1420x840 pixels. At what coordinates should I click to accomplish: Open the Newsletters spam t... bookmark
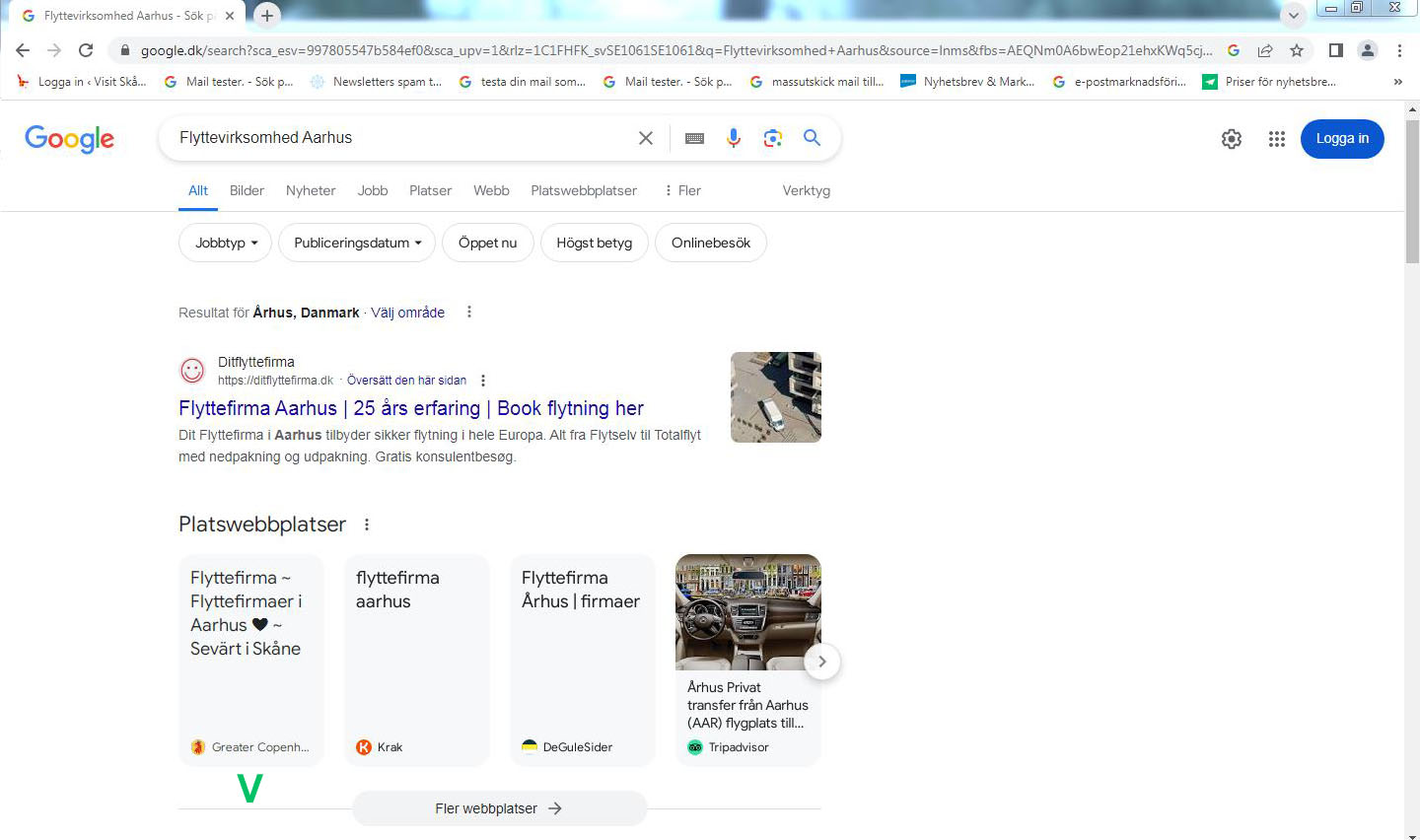tap(376, 82)
